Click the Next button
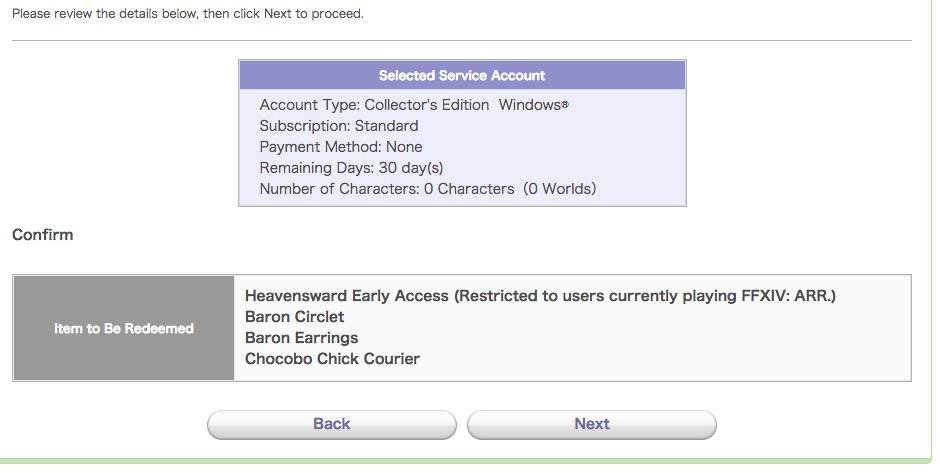Image resolution: width=940 pixels, height=473 pixels. pyautogui.click(x=591, y=424)
